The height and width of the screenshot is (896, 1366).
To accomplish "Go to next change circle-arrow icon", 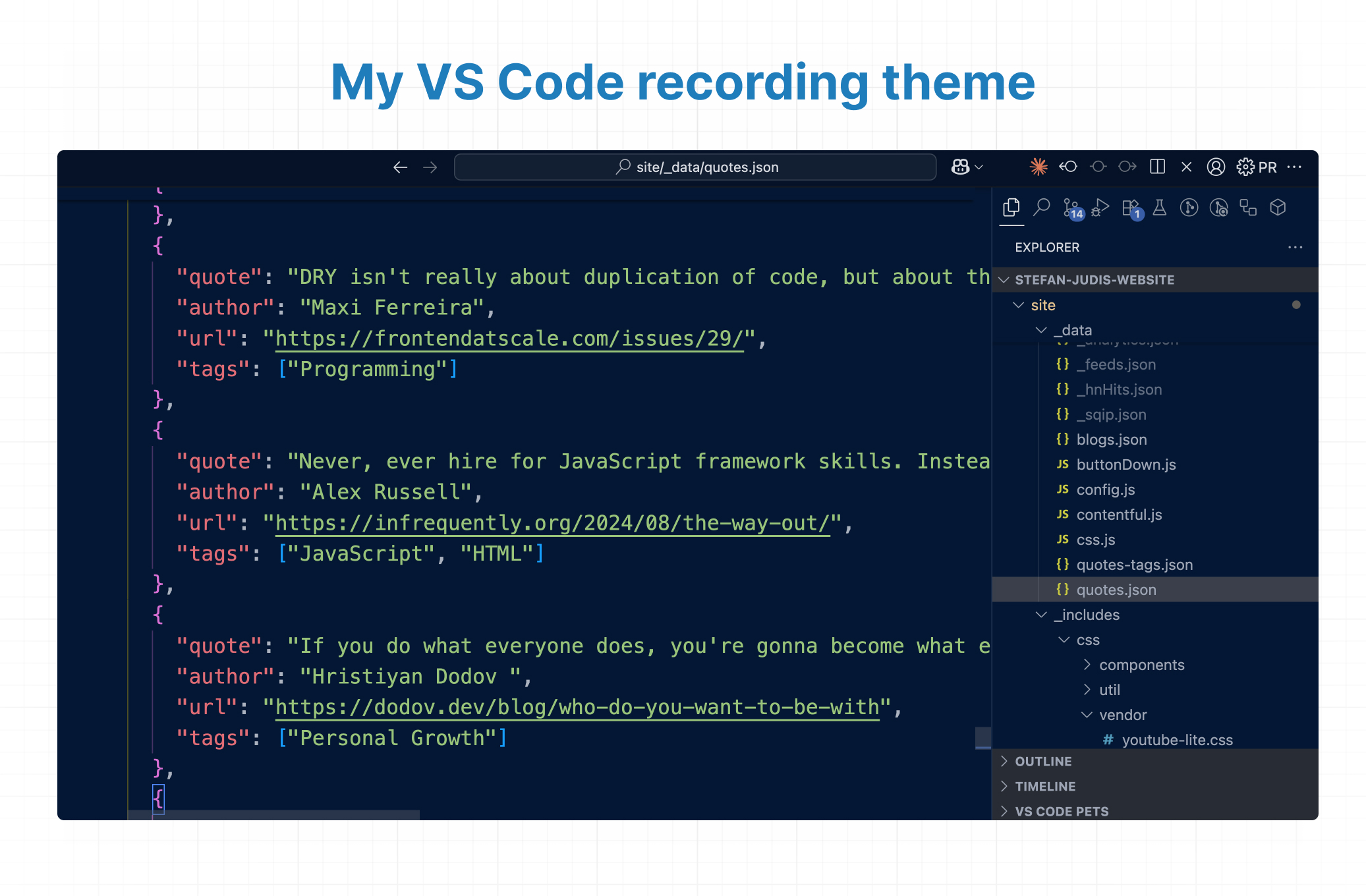I will tap(1127, 167).
